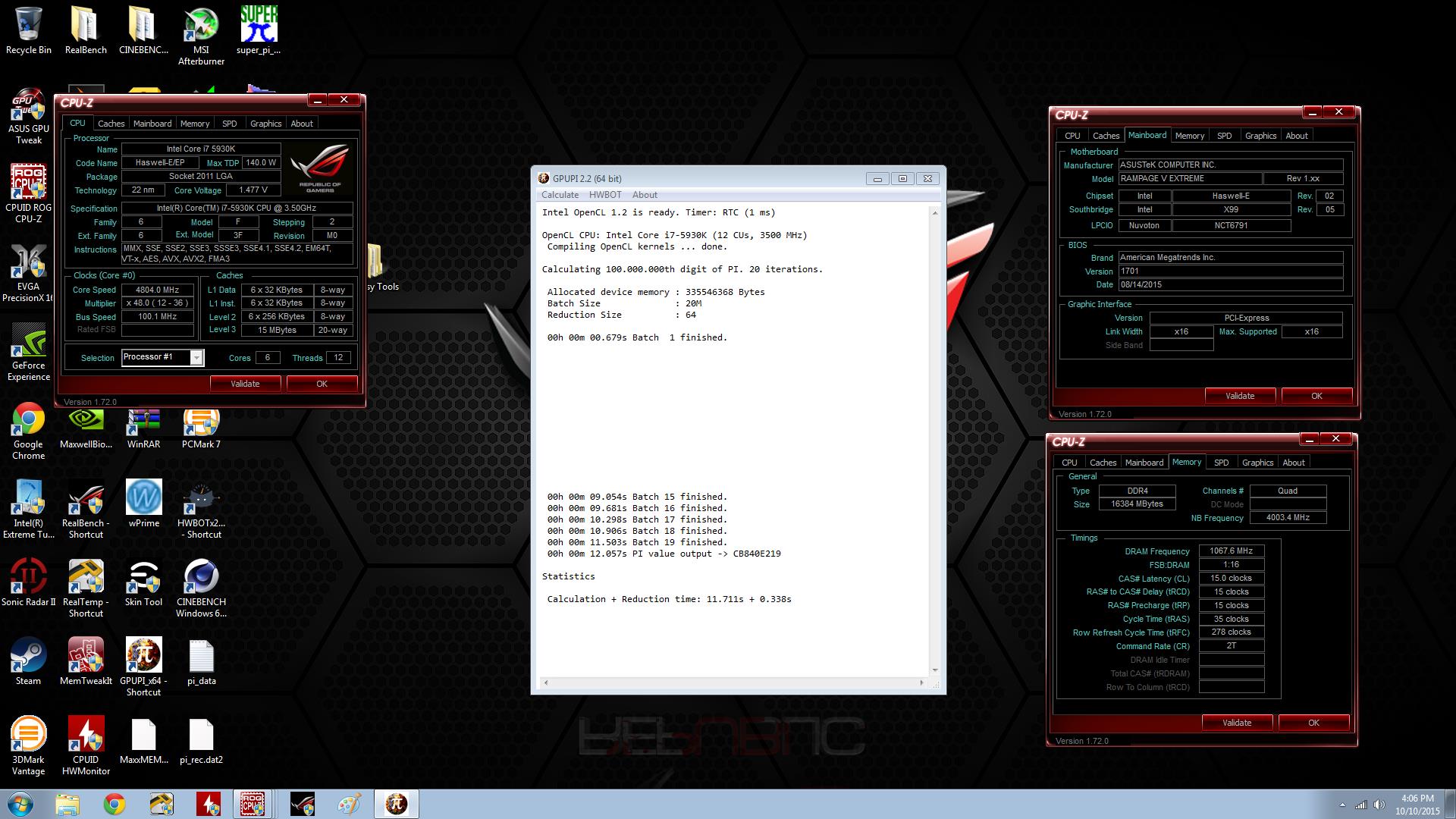
Task: Open Paint from the taskbar
Action: coord(349,804)
